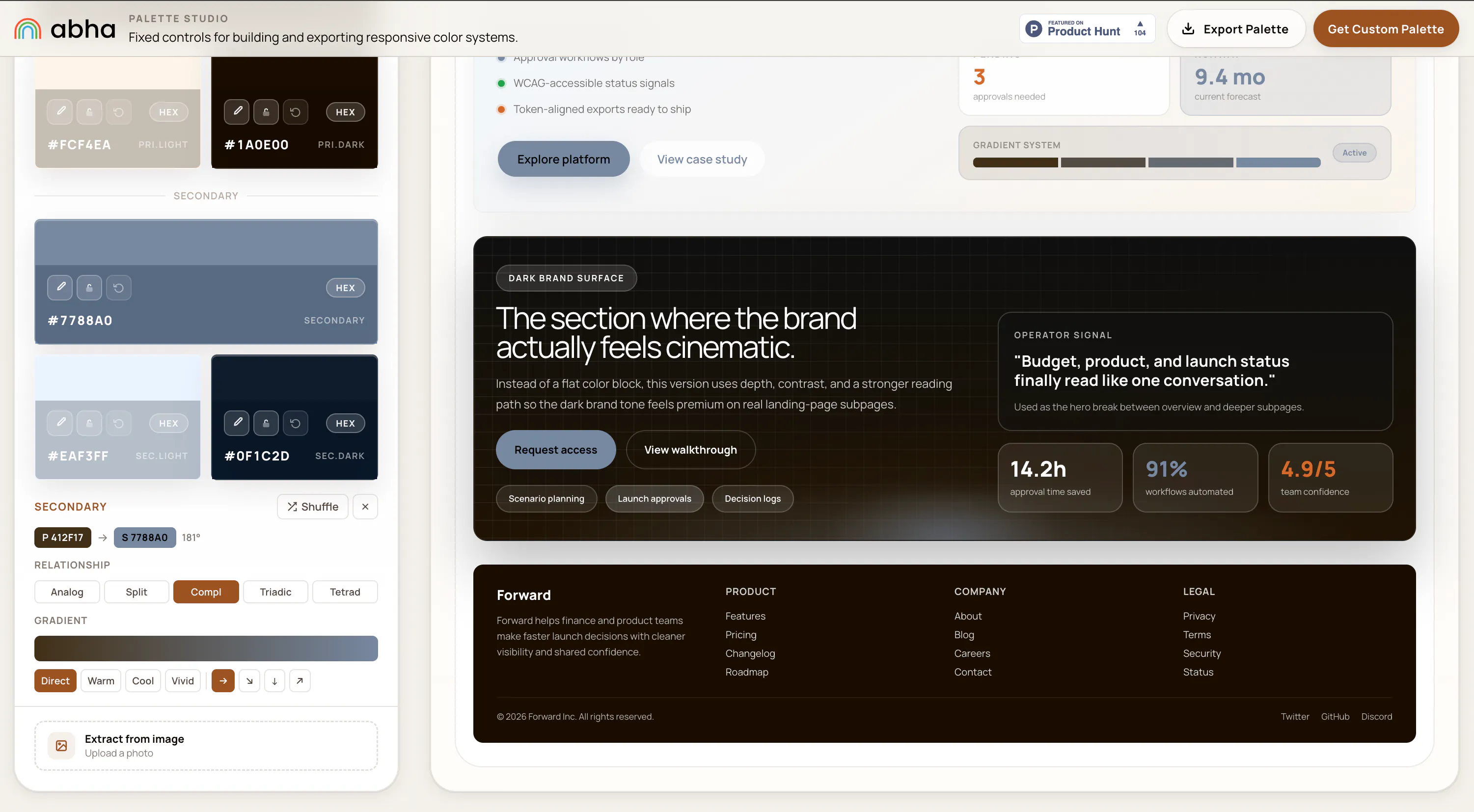Select the Split relationship option
The height and width of the screenshot is (812, 1474).
click(136, 592)
